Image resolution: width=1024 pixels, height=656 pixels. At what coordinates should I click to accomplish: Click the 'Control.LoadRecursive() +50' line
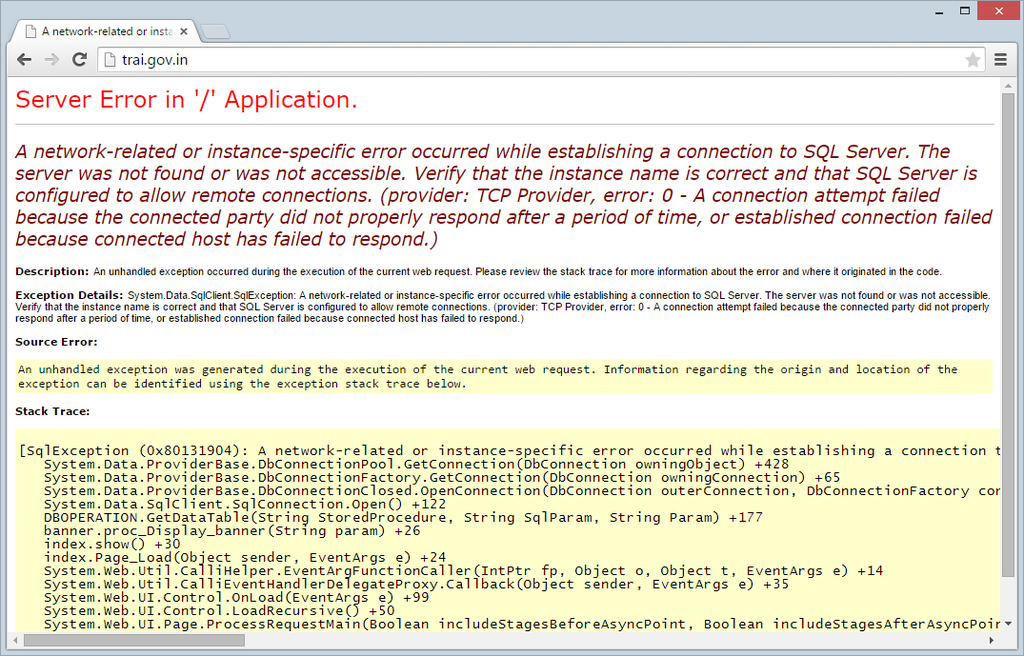point(219,611)
